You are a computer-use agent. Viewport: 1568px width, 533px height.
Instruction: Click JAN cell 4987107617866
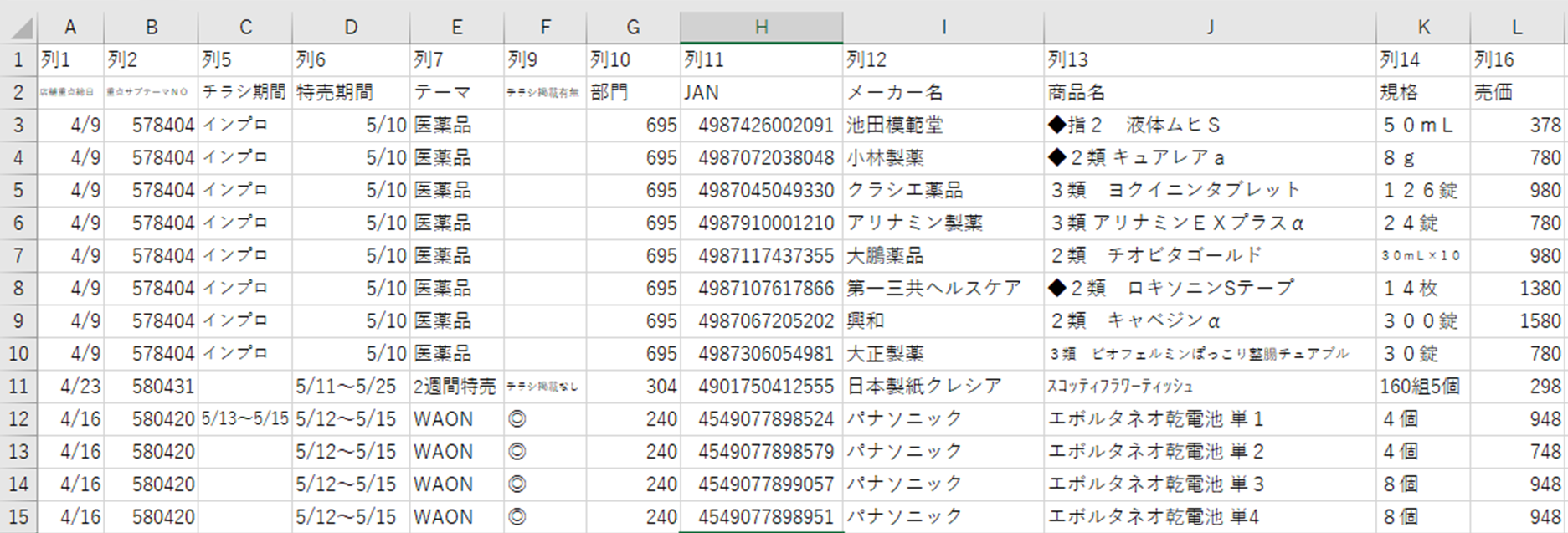(x=761, y=288)
